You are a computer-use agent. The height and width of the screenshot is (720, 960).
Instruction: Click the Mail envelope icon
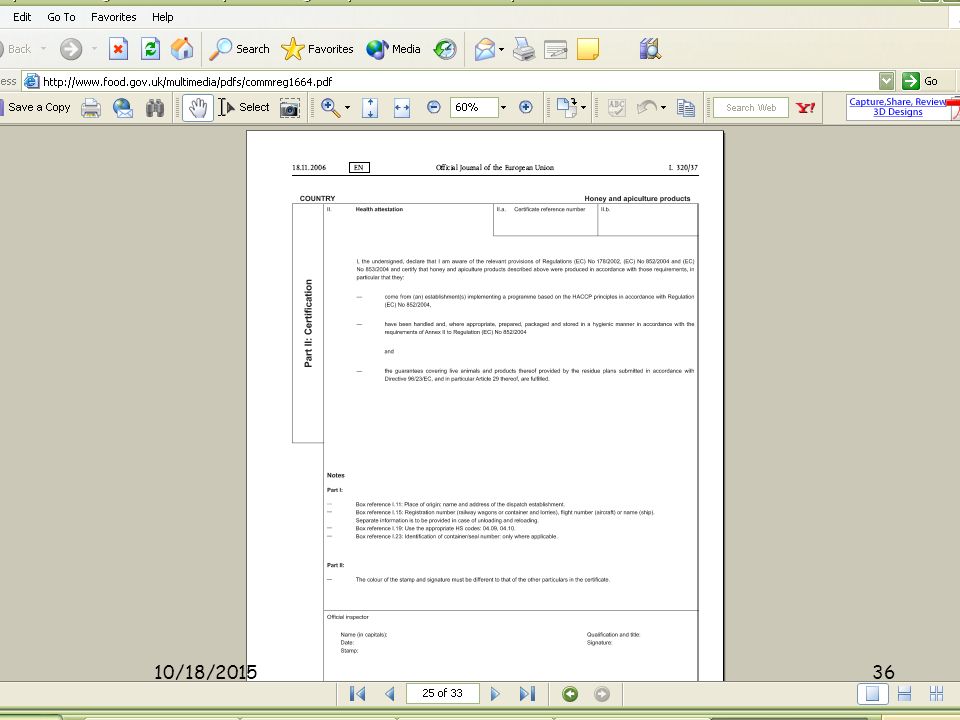coord(484,49)
